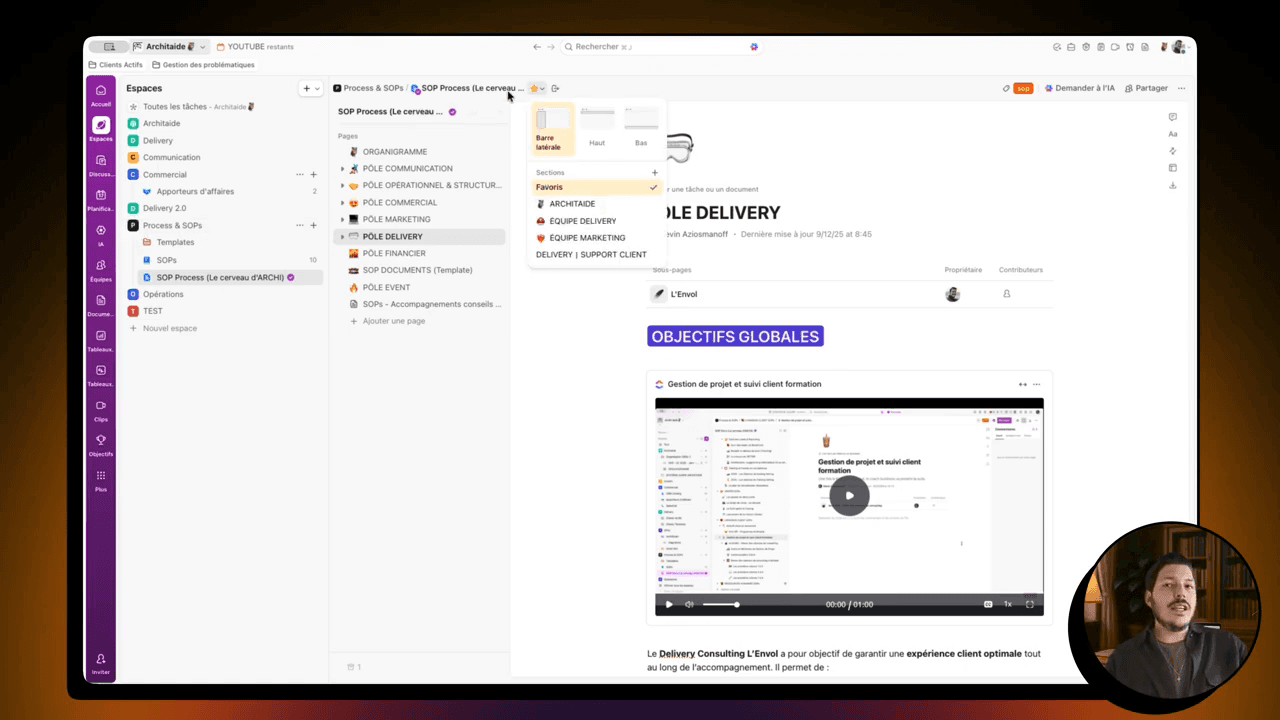The image size is (1280, 720).
Task: Open Espaces in the purple sidebar
Action: point(101,129)
